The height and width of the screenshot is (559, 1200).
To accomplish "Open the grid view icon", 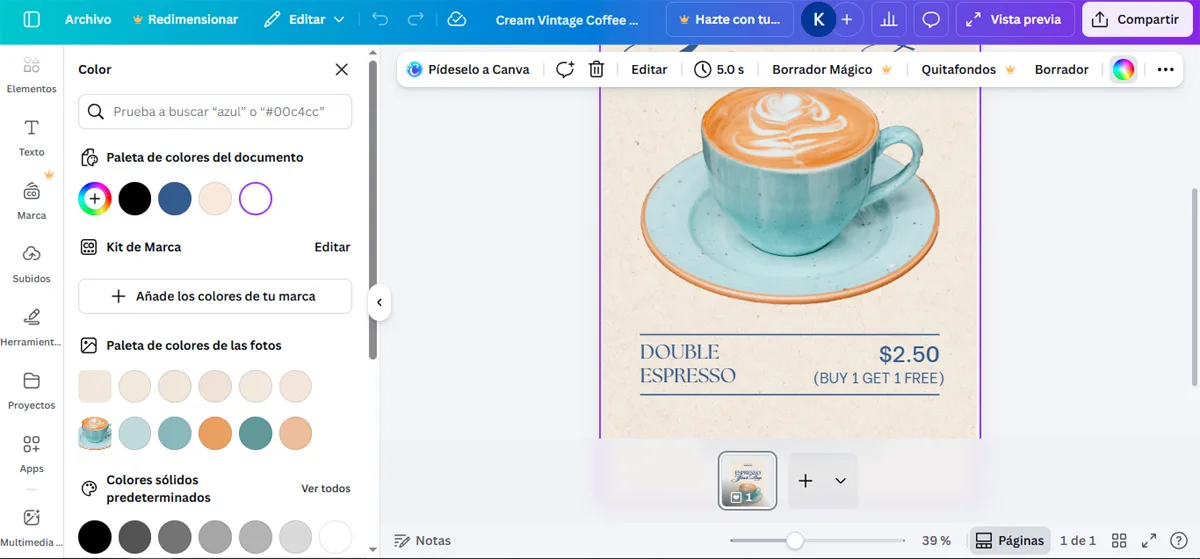I will (x=1120, y=540).
